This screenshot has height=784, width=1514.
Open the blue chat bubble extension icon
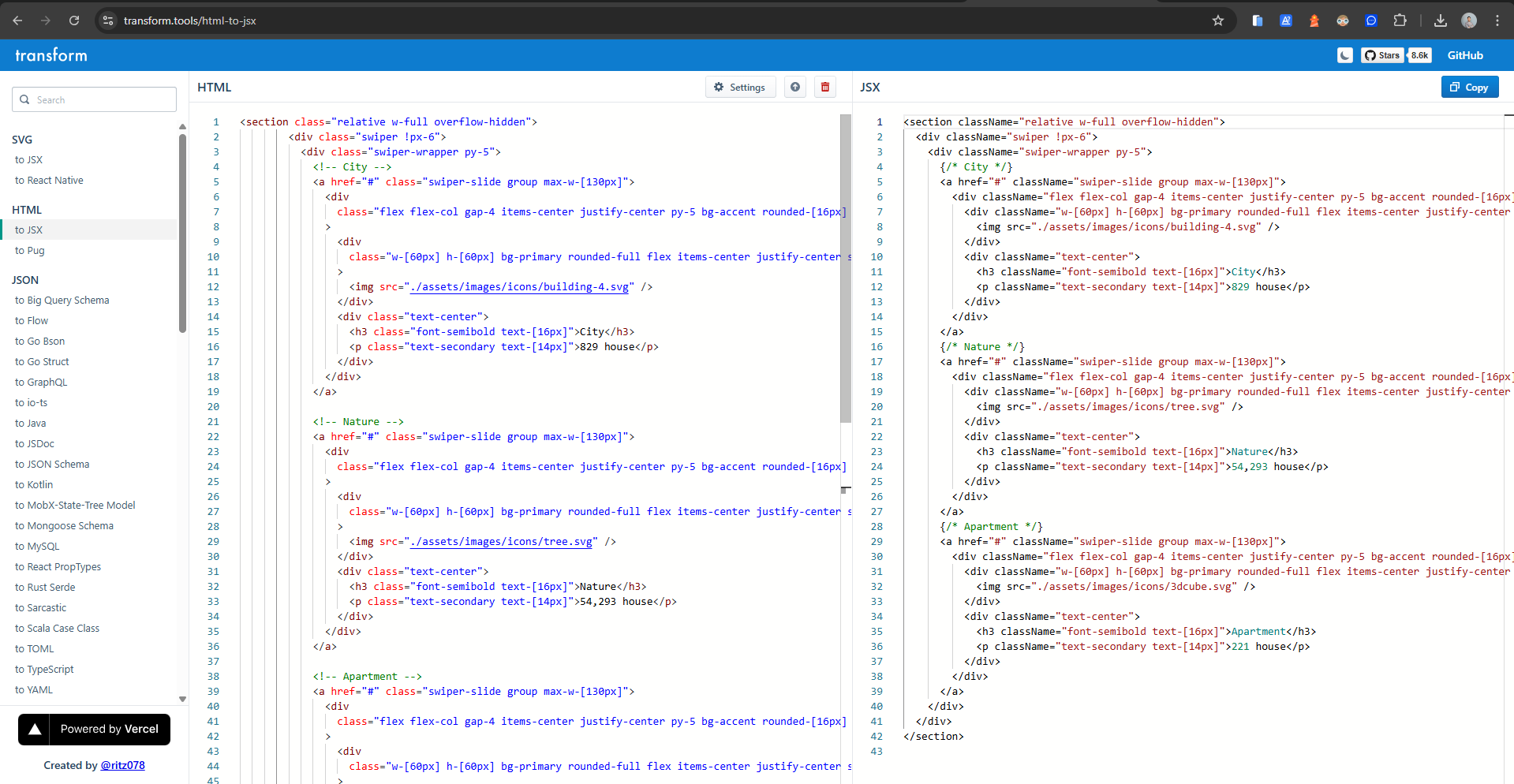(1371, 21)
